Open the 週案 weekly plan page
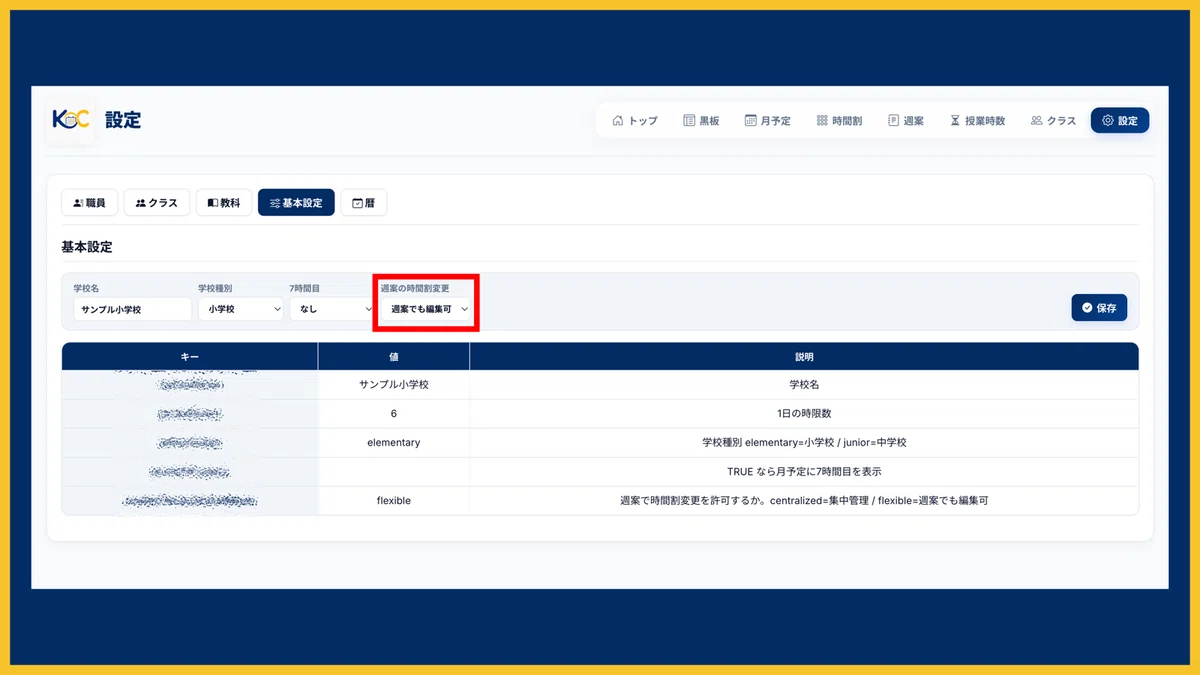 click(x=906, y=121)
